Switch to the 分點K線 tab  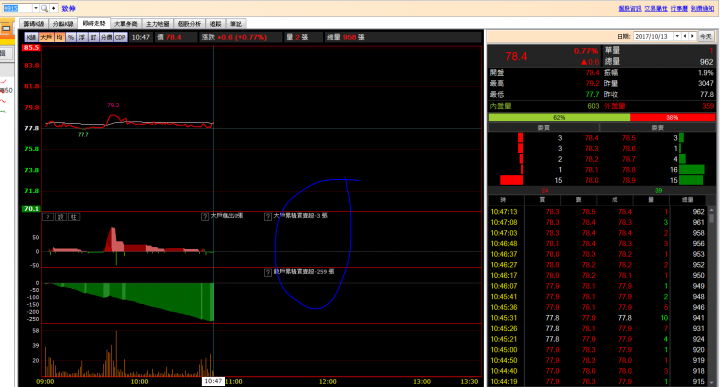(63, 24)
